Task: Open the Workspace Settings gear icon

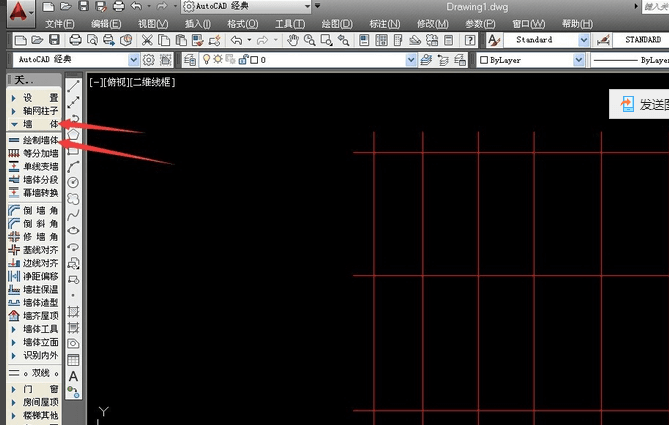Action: (148, 60)
